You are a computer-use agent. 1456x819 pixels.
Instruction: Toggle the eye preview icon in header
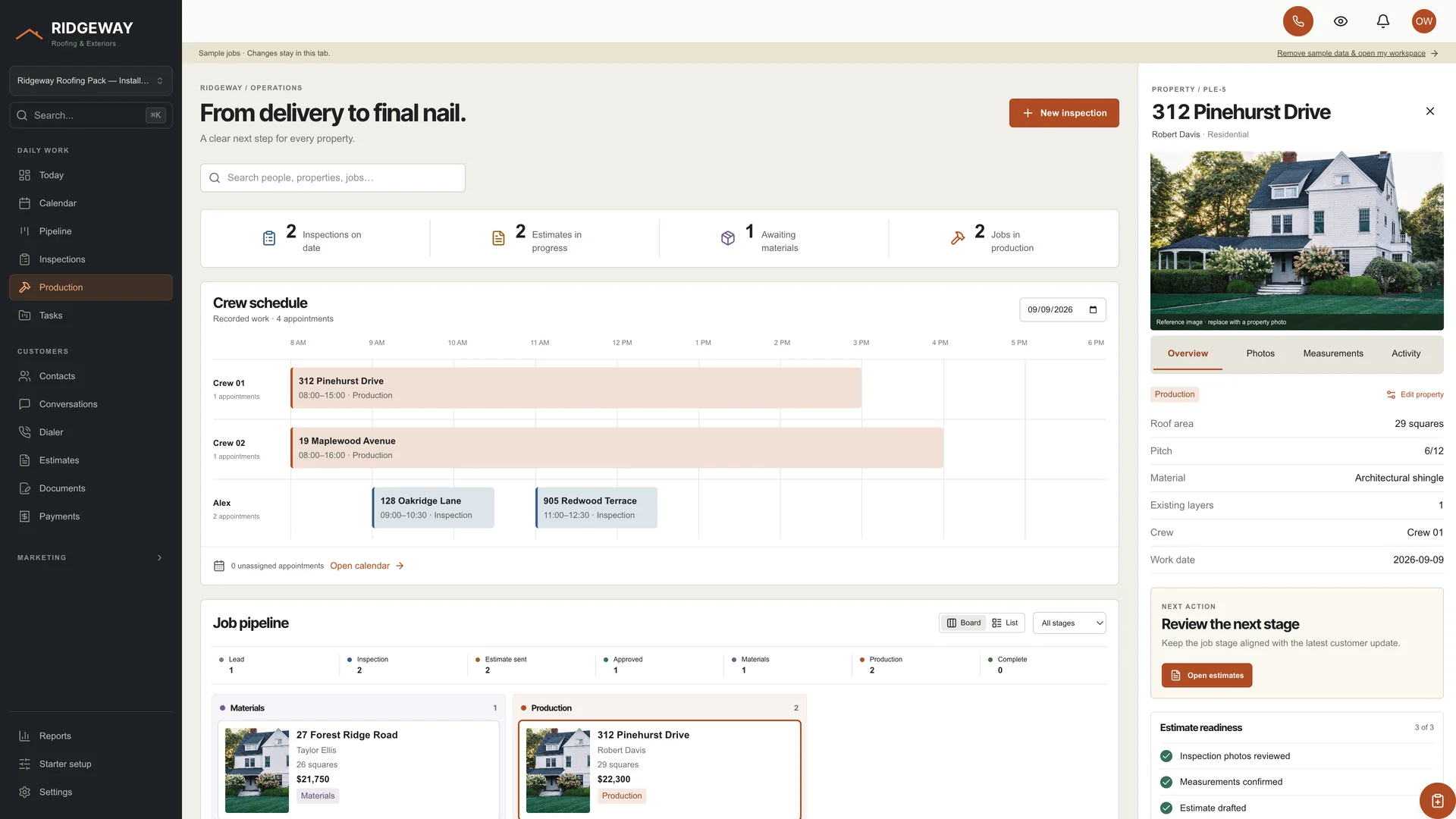point(1341,21)
